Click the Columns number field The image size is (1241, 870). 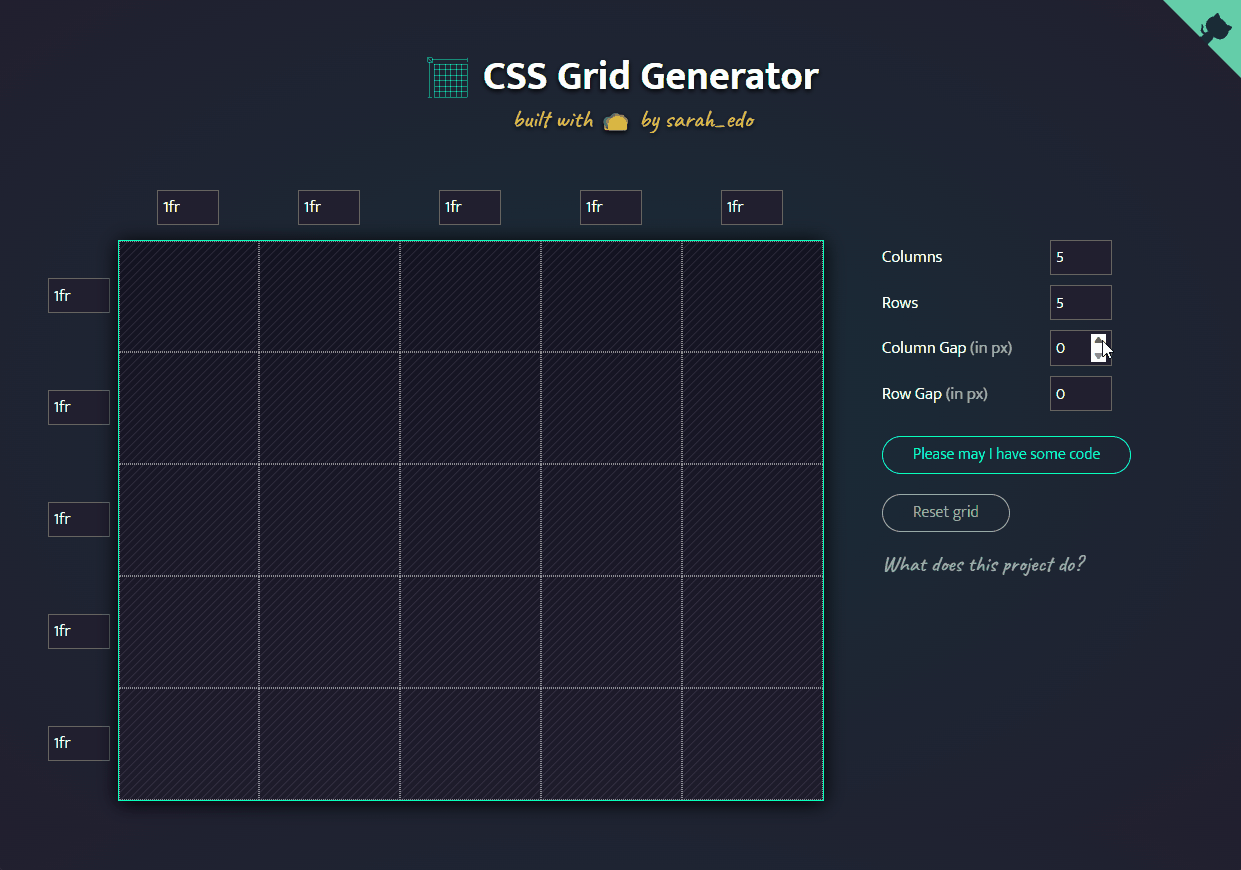(1079, 257)
